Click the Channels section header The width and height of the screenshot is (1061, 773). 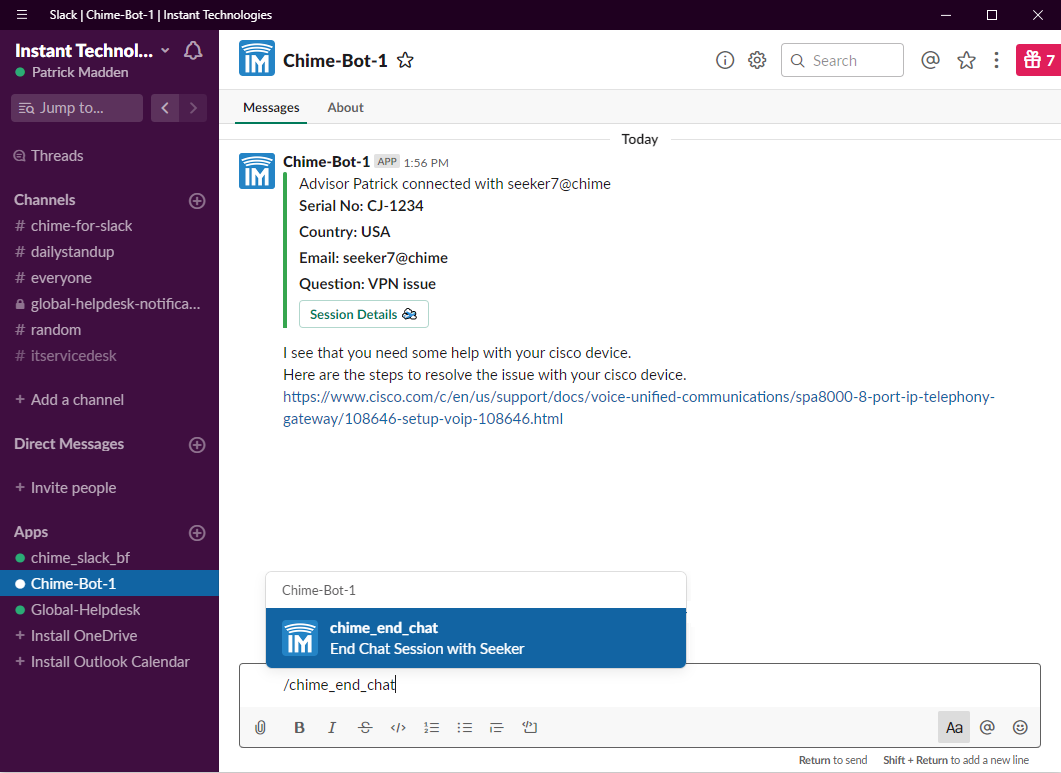pos(45,200)
